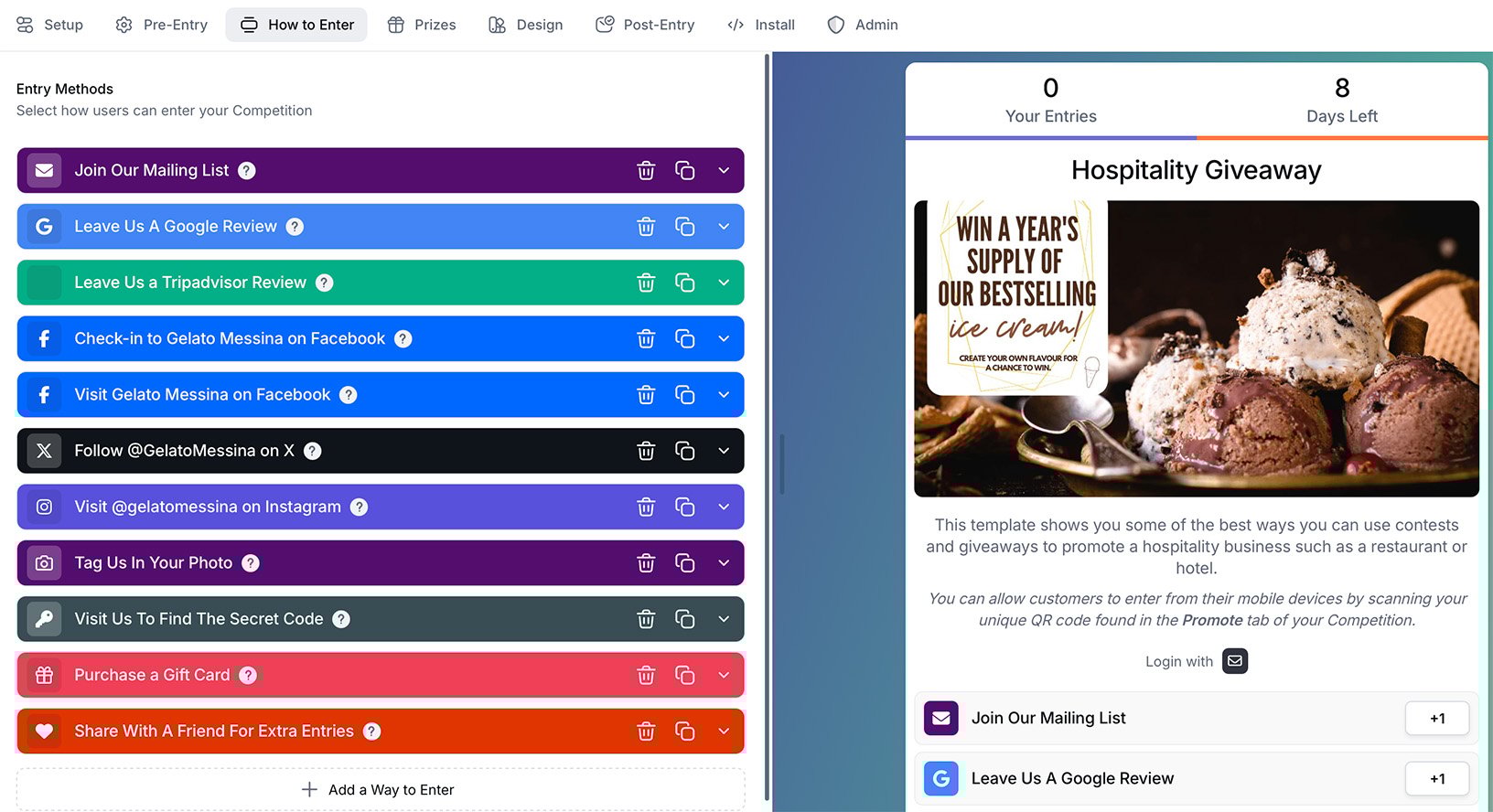Expand Visit @gelatomessina on Instagram row

click(724, 507)
